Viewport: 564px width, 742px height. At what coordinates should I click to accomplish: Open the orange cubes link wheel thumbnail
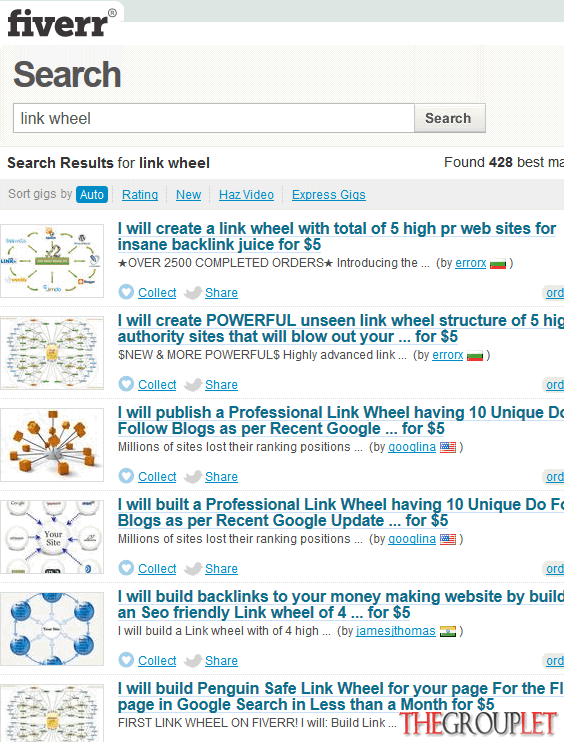tap(52, 445)
